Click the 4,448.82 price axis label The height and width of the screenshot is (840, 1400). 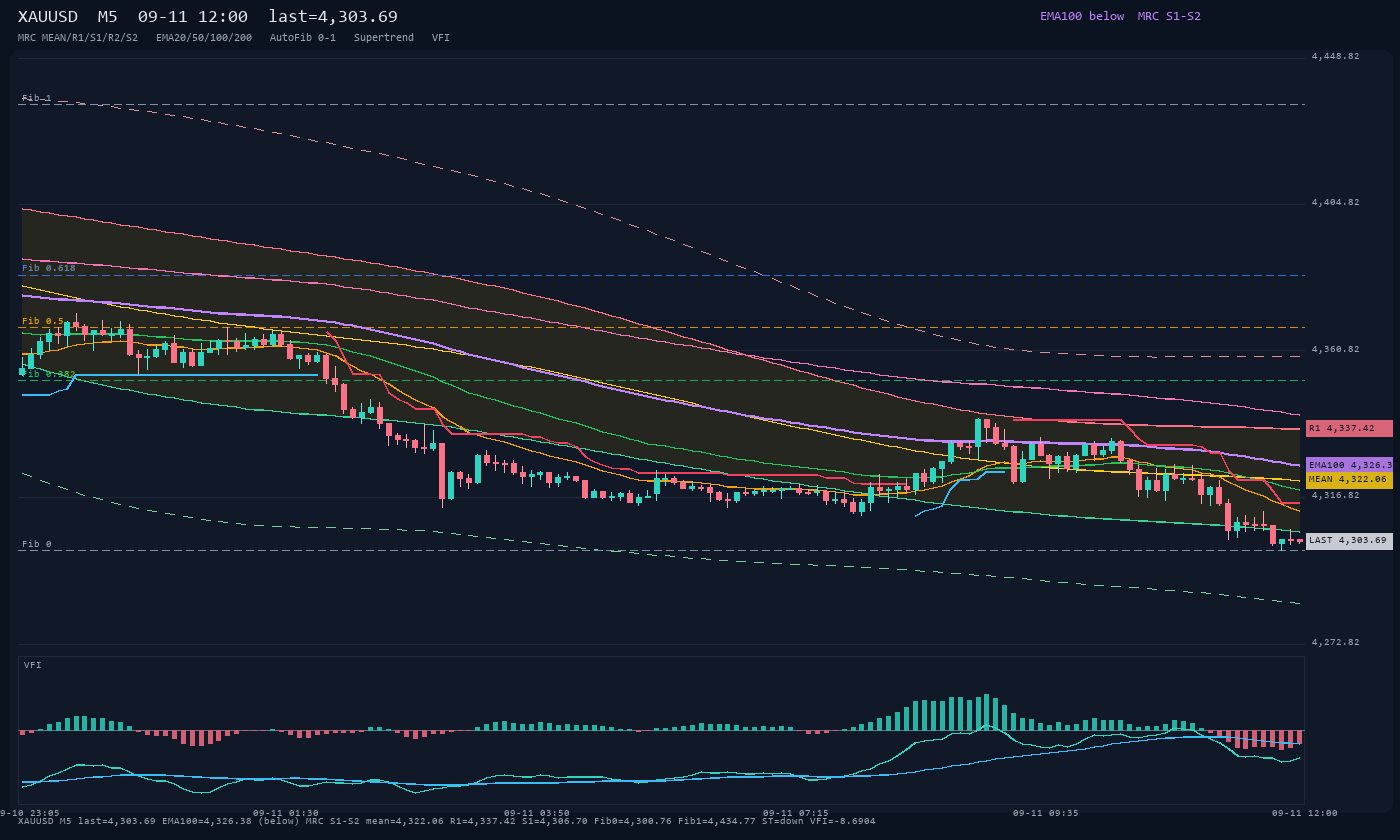[1336, 56]
